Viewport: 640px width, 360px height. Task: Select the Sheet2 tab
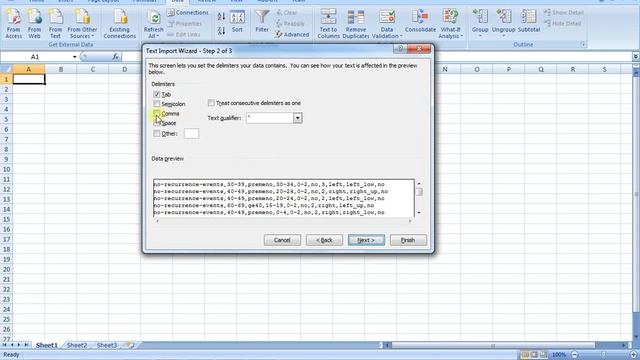[77, 345]
